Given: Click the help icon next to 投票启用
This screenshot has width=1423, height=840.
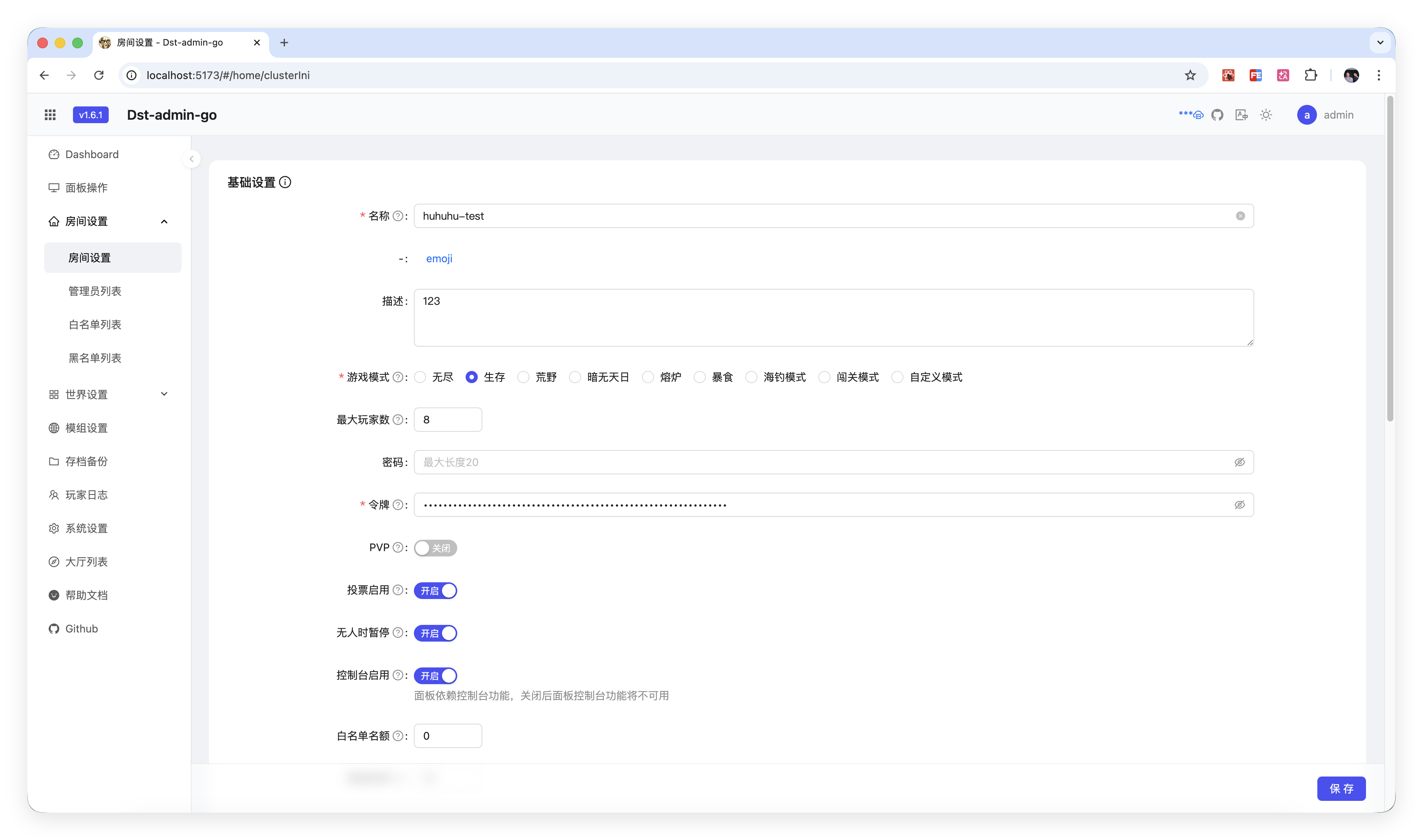Looking at the screenshot, I should tap(398, 590).
